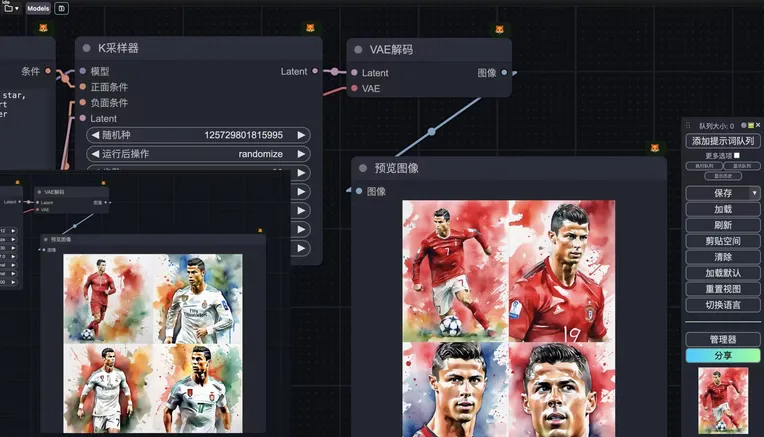
Task: Click fox badge above K采样器 node's left corner
Action: pyautogui.click(x=43, y=28)
